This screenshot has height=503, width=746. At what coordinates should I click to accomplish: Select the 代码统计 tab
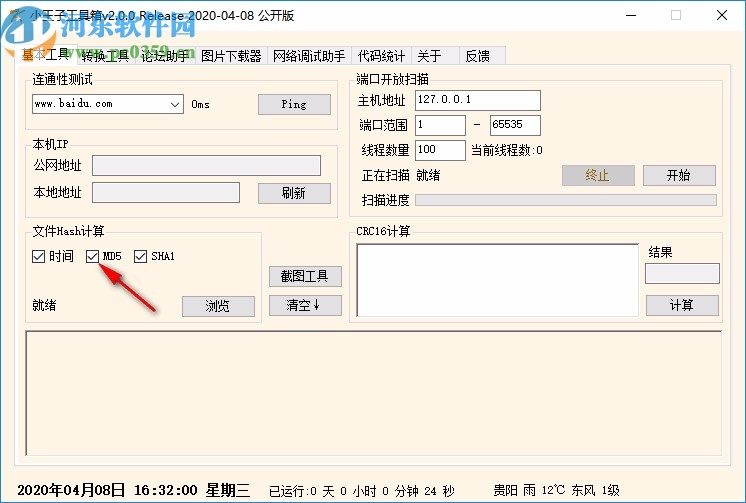[381, 56]
